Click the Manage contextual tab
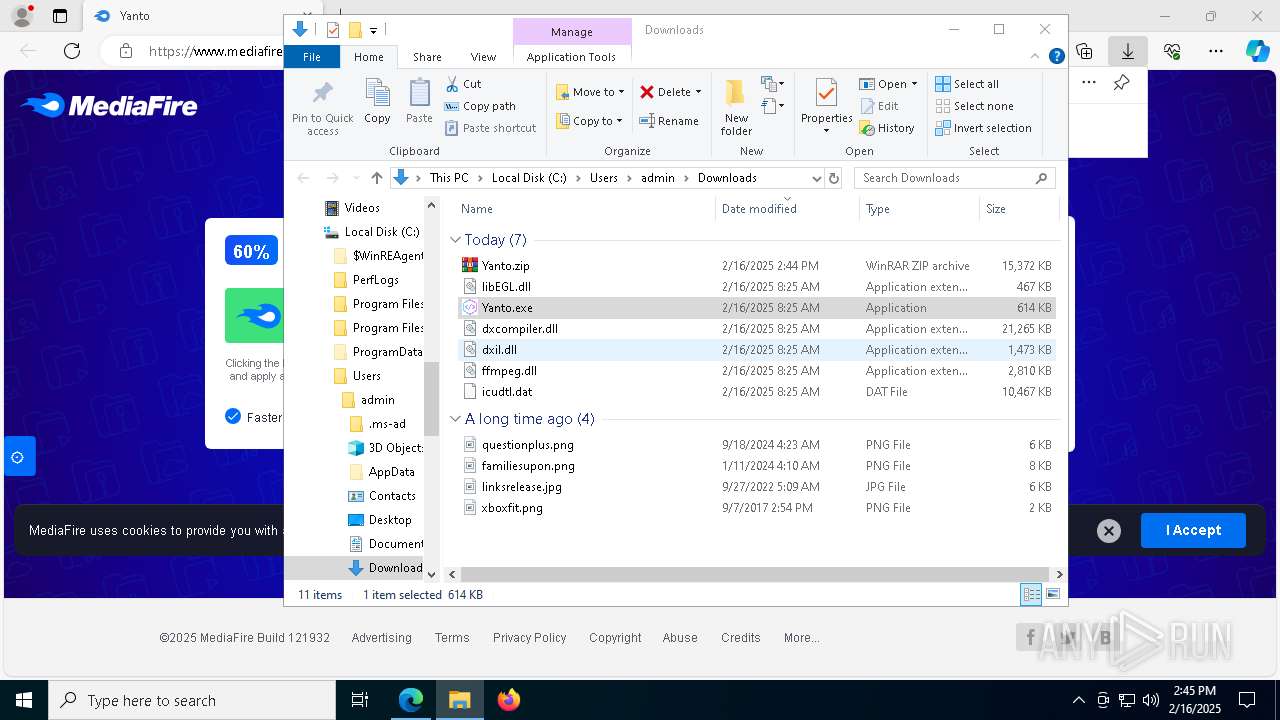 pyautogui.click(x=572, y=32)
